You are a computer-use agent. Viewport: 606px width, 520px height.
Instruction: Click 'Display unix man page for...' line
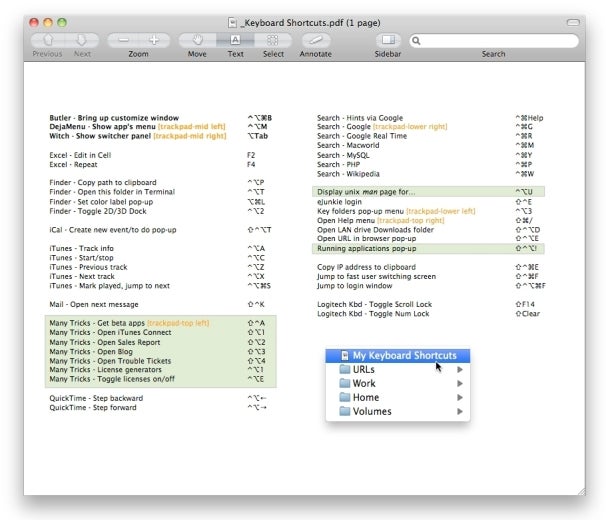coord(366,192)
